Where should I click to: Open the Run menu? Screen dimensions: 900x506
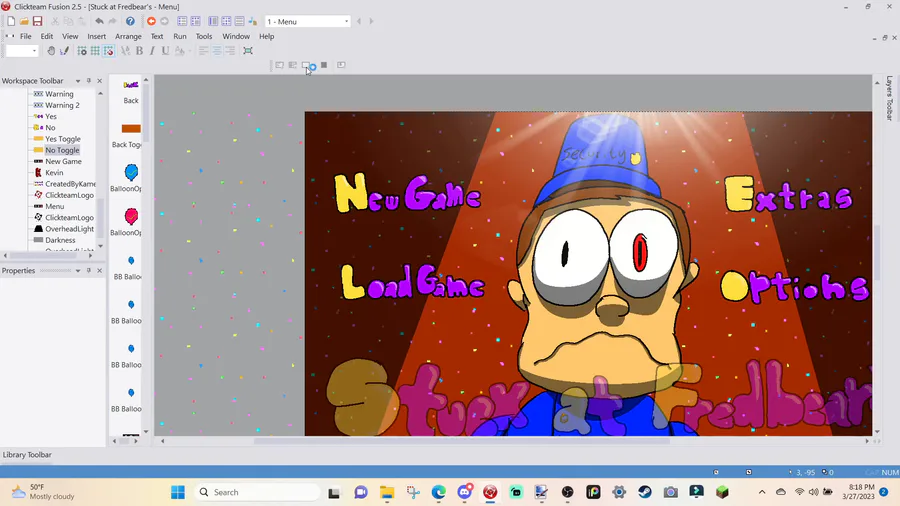pyautogui.click(x=180, y=36)
